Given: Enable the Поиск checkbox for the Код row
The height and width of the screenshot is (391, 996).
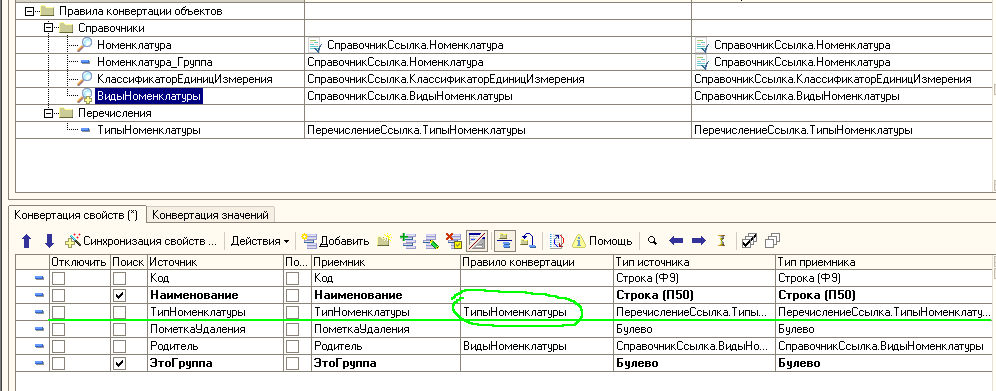Looking at the screenshot, I should point(119,278).
